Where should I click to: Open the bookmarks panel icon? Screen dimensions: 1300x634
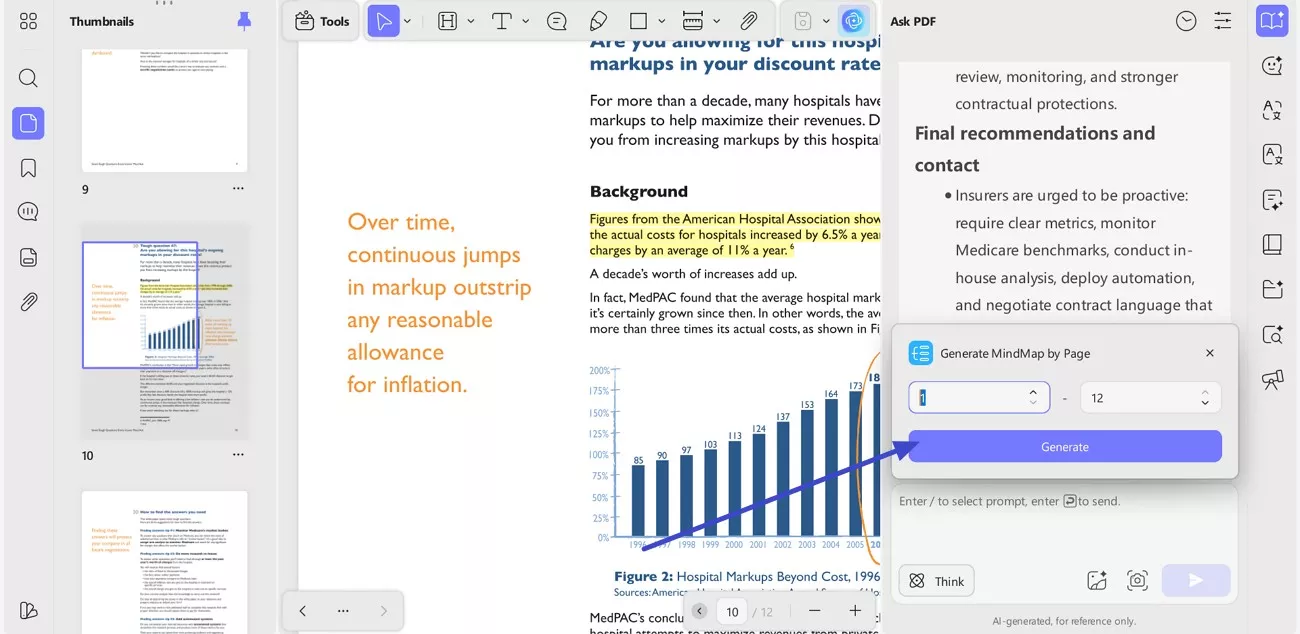coord(28,168)
